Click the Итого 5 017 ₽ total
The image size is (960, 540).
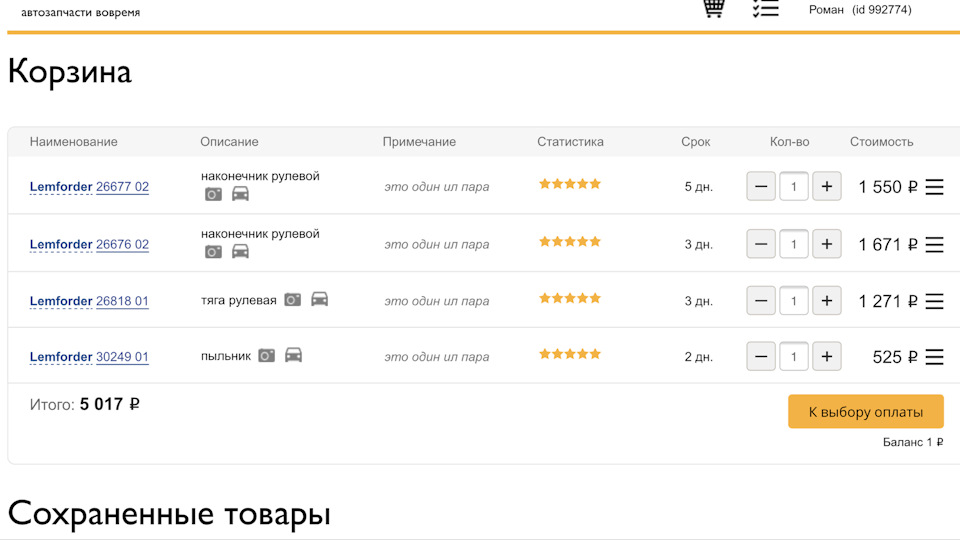click(x=84, y=405)
